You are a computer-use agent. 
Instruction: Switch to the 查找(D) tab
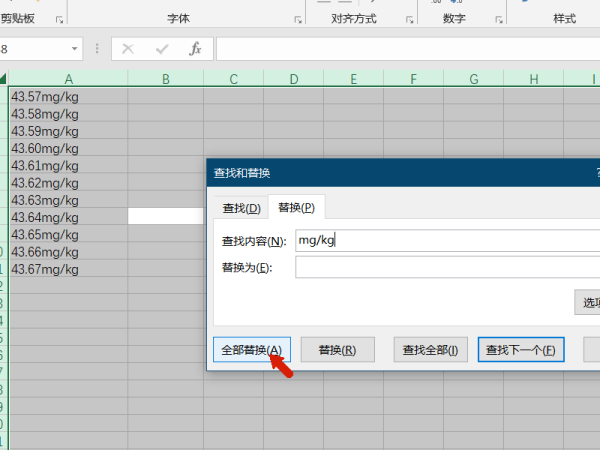[x=241, y=208]
